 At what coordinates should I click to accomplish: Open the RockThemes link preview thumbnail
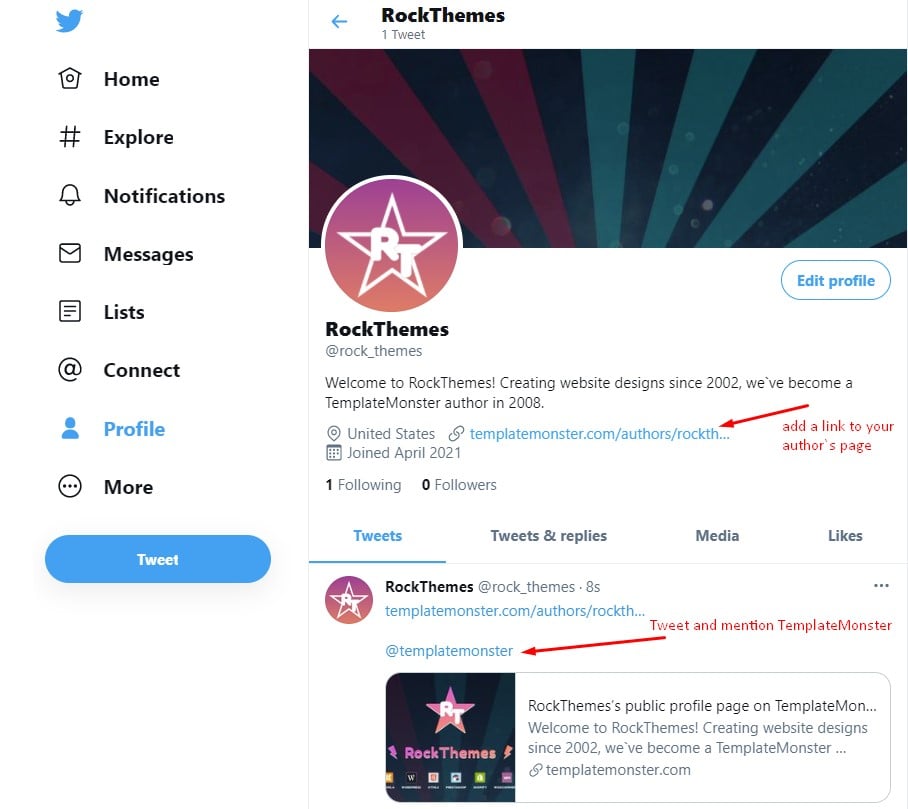(451, 737)
